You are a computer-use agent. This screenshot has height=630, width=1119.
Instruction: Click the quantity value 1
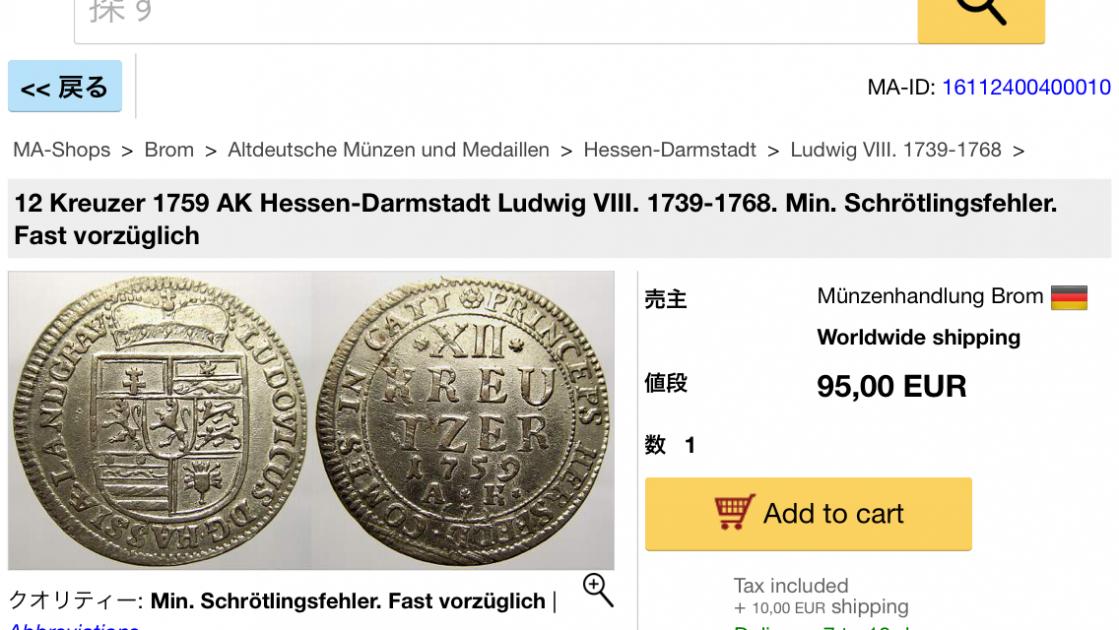[x=689, y=445]
